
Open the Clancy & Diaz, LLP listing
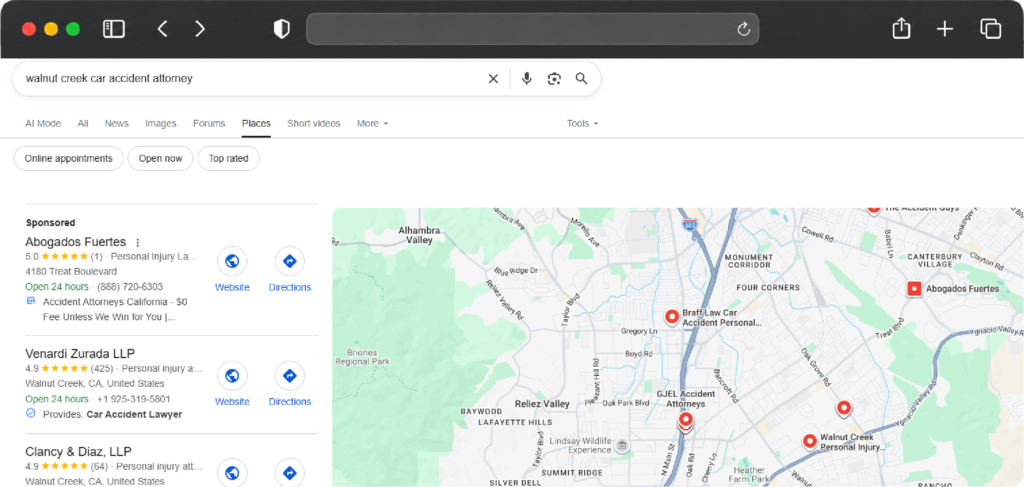(x=78, y=452)
